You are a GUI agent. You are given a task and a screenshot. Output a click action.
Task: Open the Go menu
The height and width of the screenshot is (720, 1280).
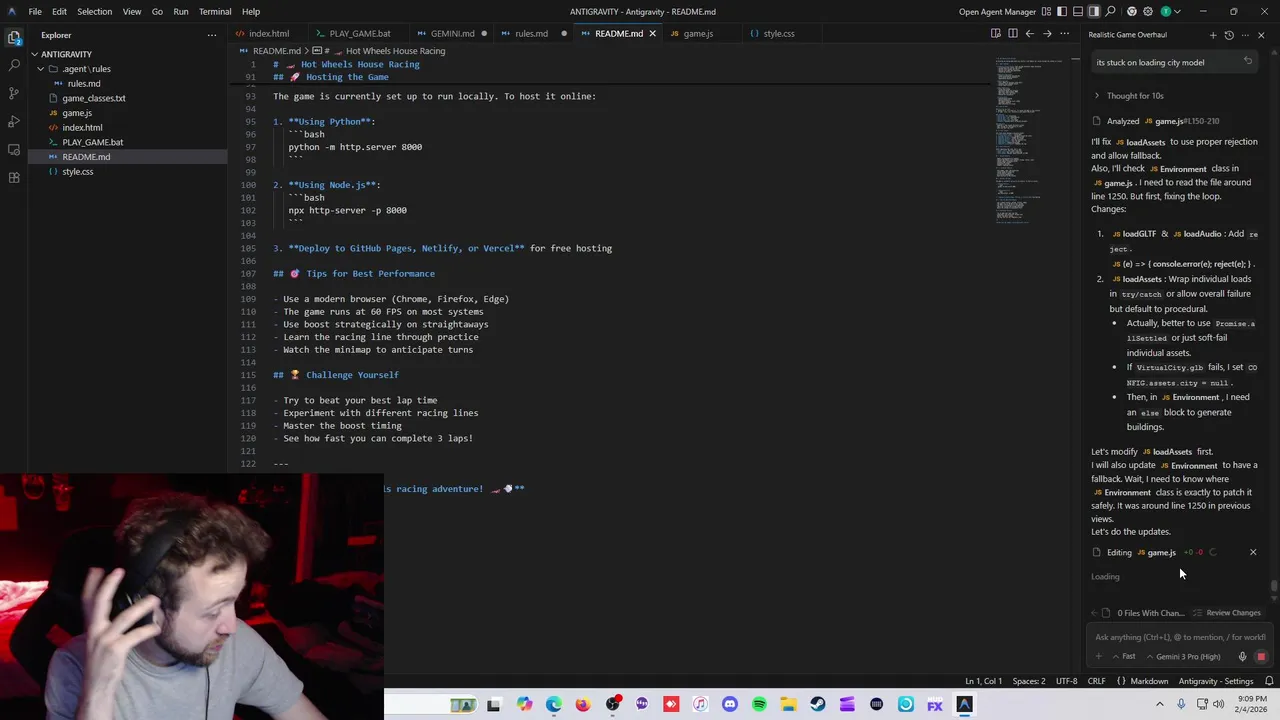157,12
